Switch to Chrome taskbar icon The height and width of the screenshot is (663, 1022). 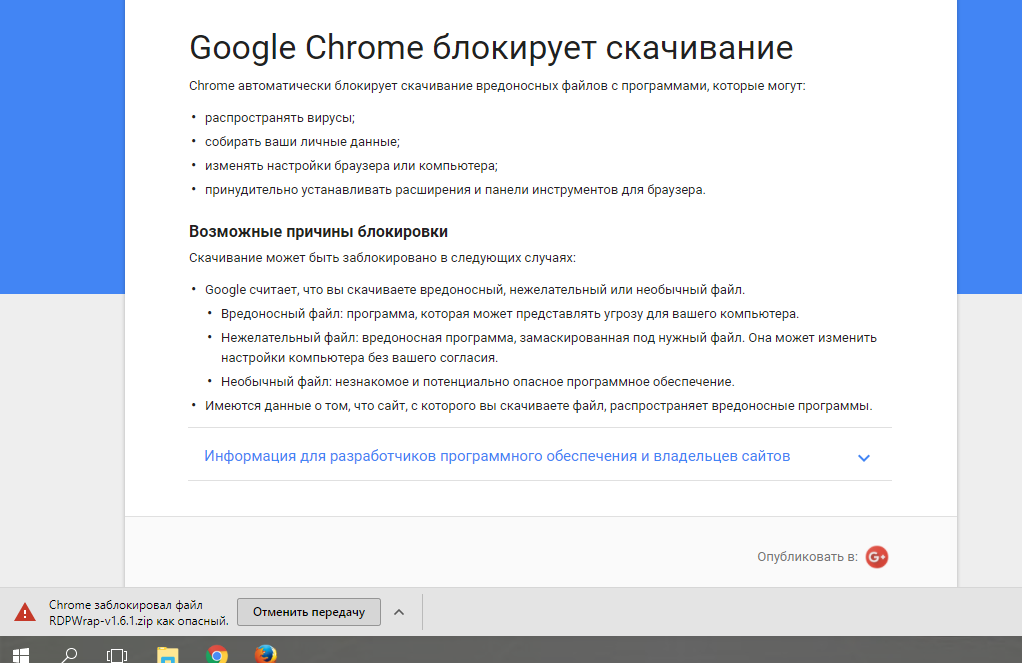coord(217,655)
